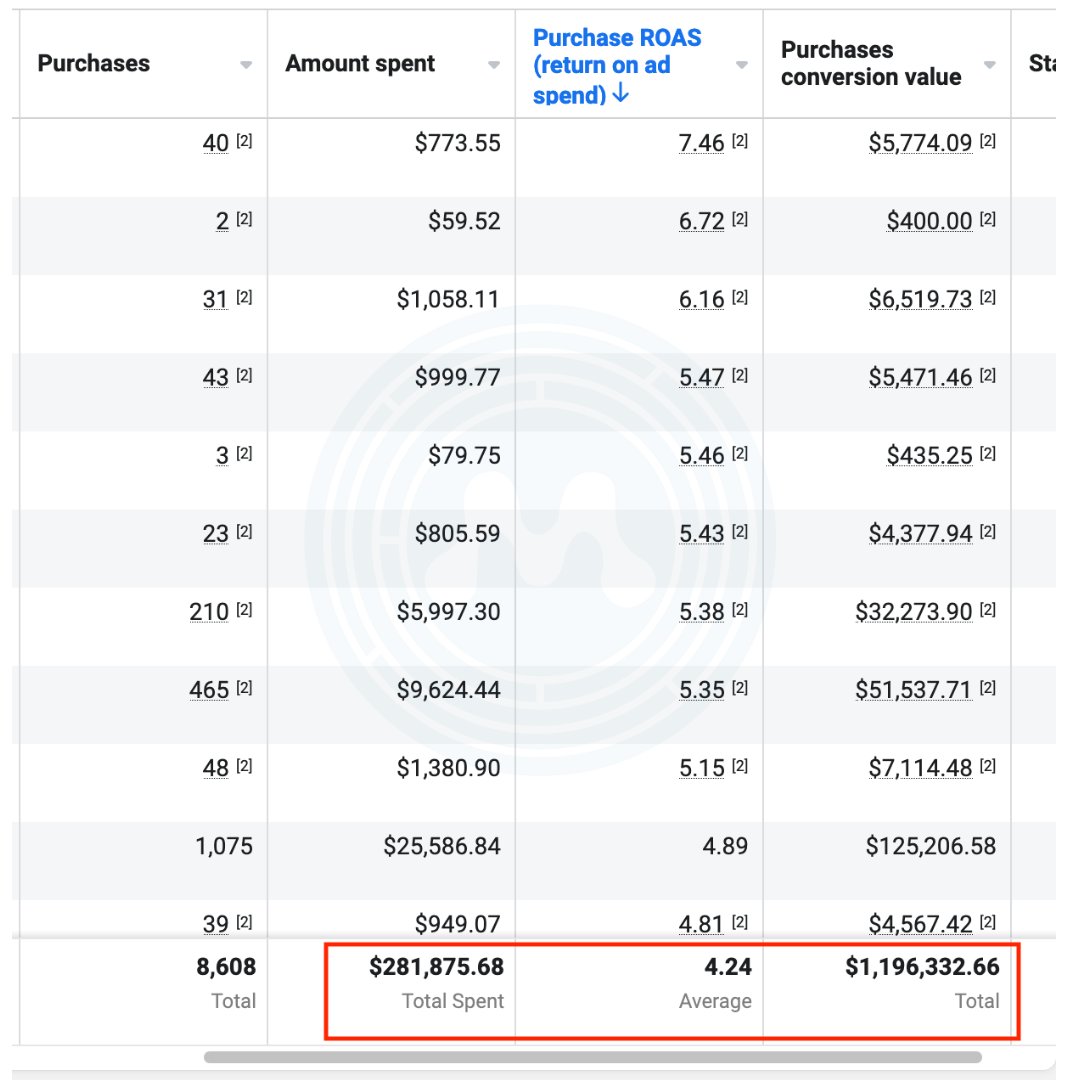Sort by Purchase ROAS header text

[616, 65]
